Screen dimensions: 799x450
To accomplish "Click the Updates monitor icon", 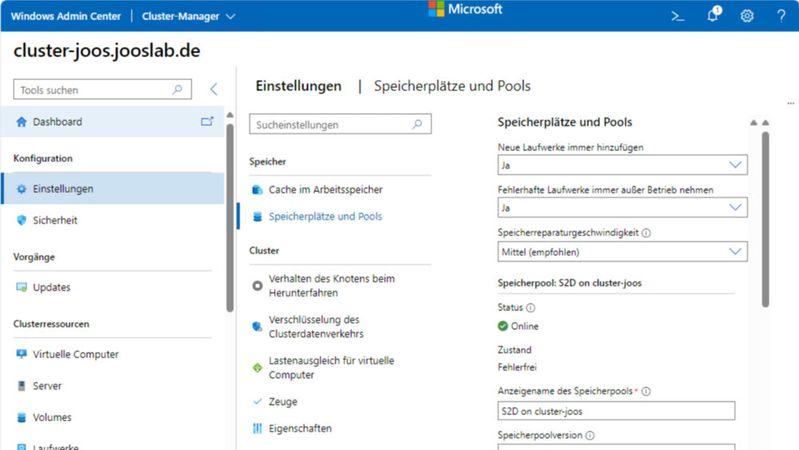I will pos(21,287).
